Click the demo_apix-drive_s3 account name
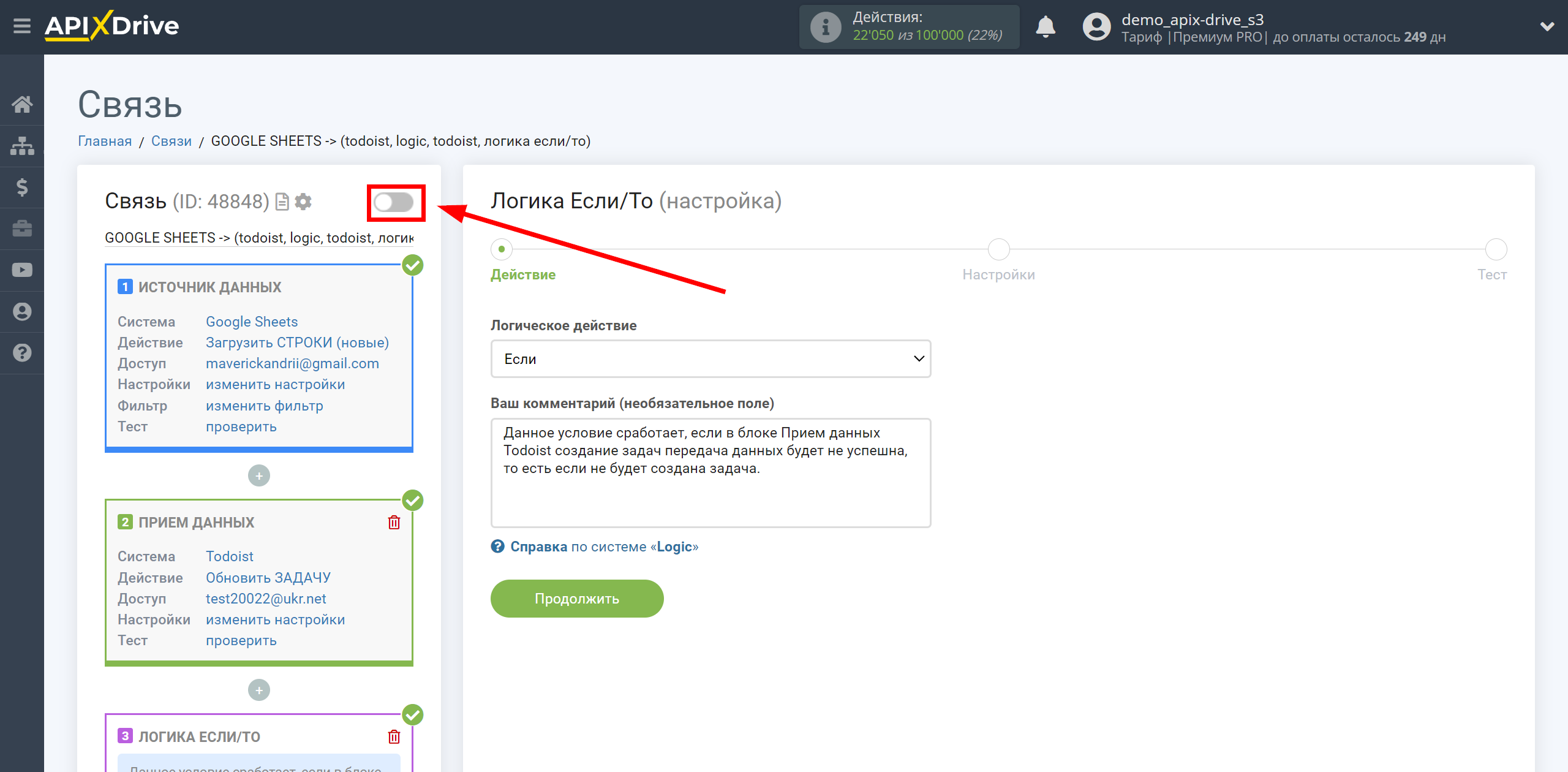The image size is (1568, 772). pos(1193,20)
